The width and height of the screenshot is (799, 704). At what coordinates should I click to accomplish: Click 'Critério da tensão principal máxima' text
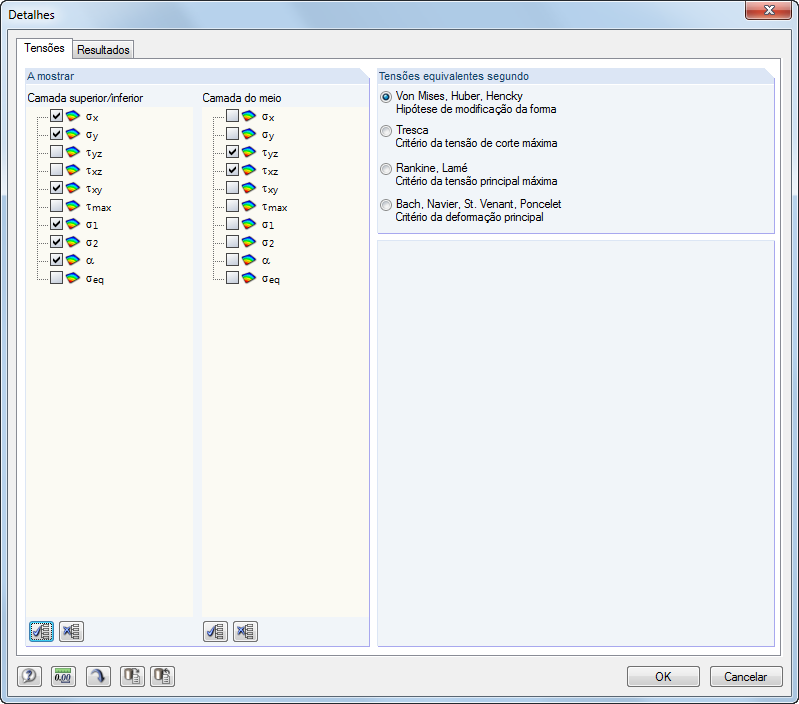476,181
